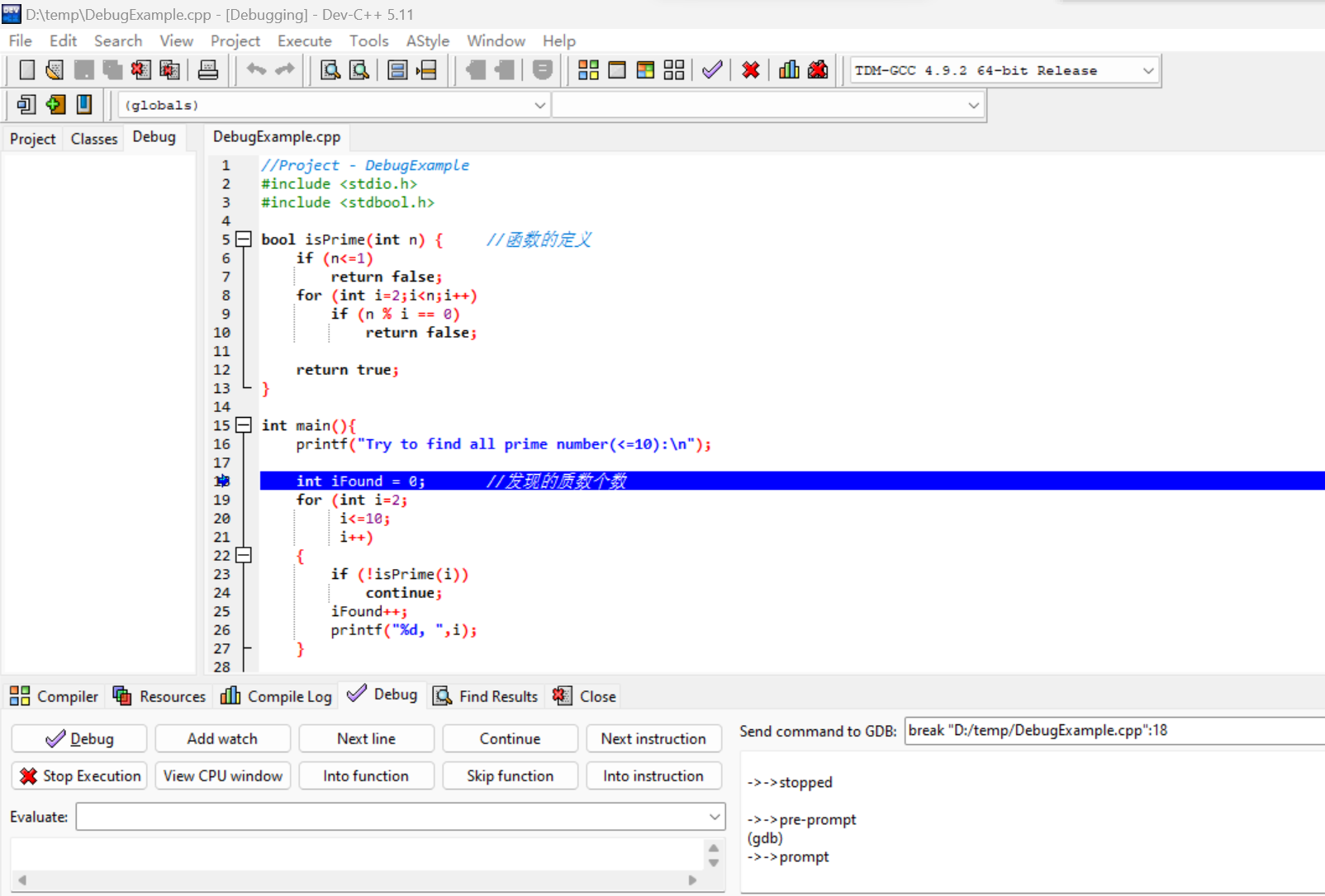1325x896 pixels.
Task: Select the DebugExample.cpp editor tab
Action: (x=277, y=137)
